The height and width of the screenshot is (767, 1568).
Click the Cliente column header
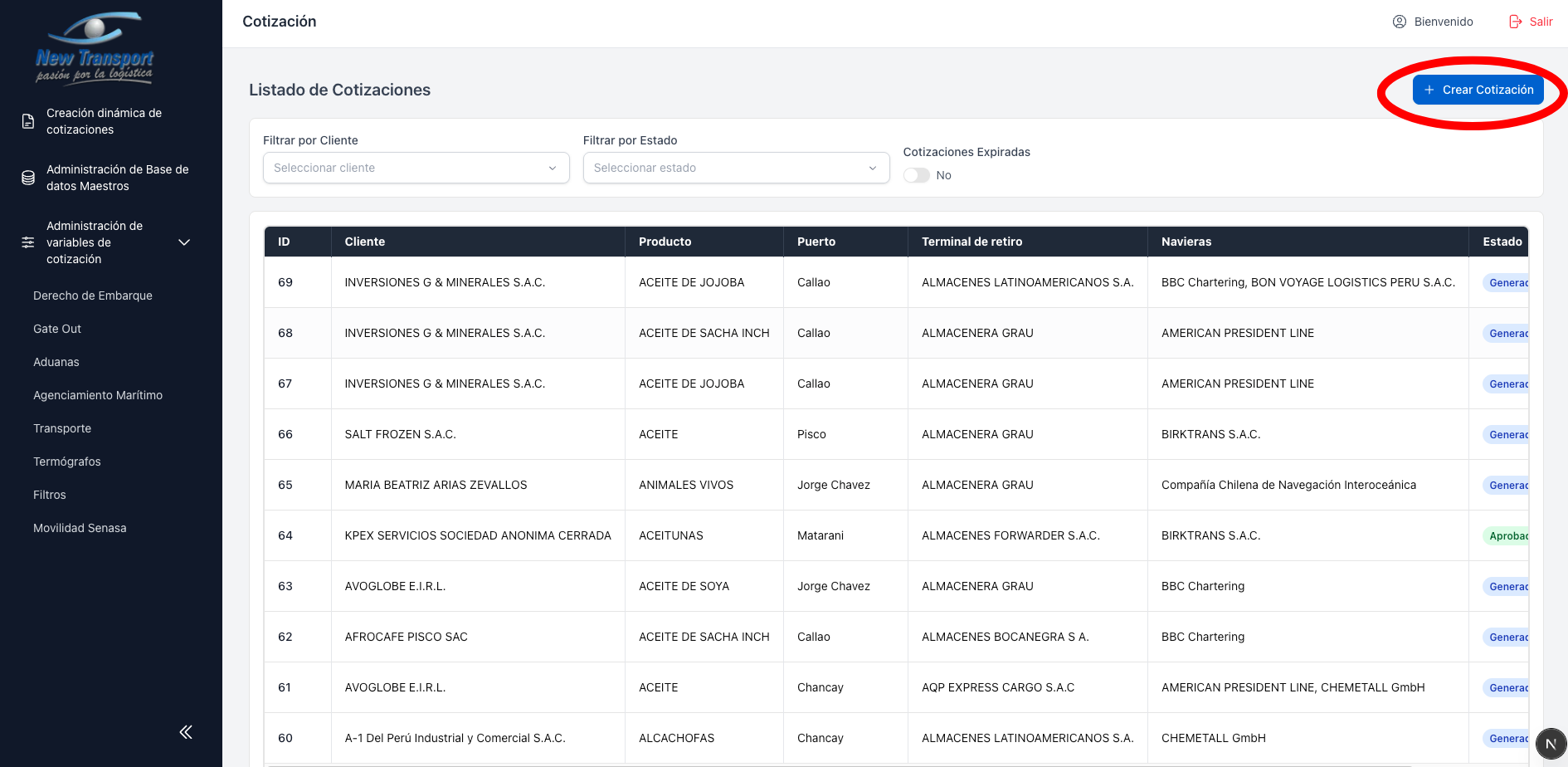[x=365, y=242]
